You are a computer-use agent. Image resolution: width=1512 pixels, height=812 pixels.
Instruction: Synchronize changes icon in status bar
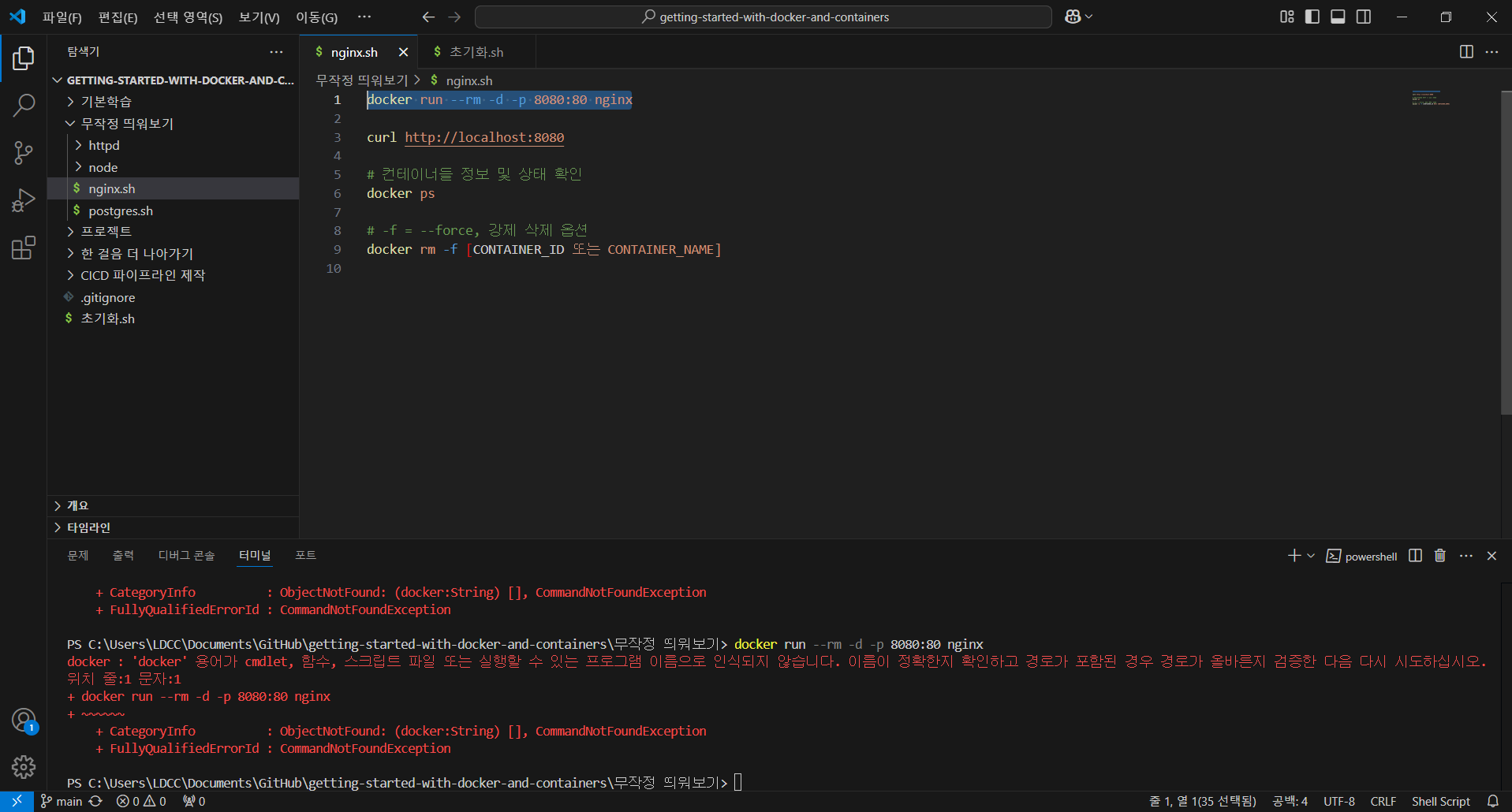95,801
